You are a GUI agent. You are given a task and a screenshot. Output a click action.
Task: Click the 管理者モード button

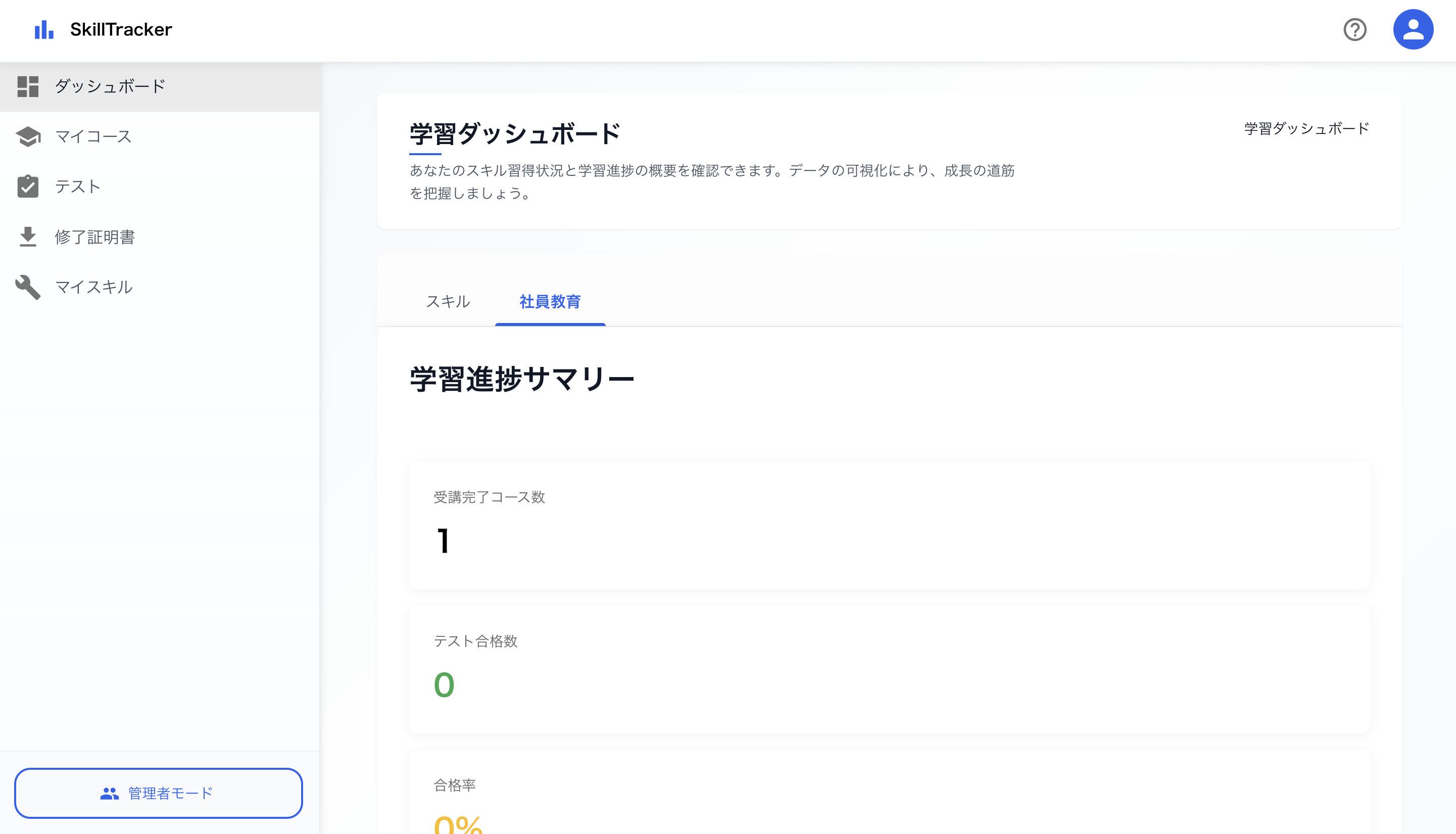point(159,794)
